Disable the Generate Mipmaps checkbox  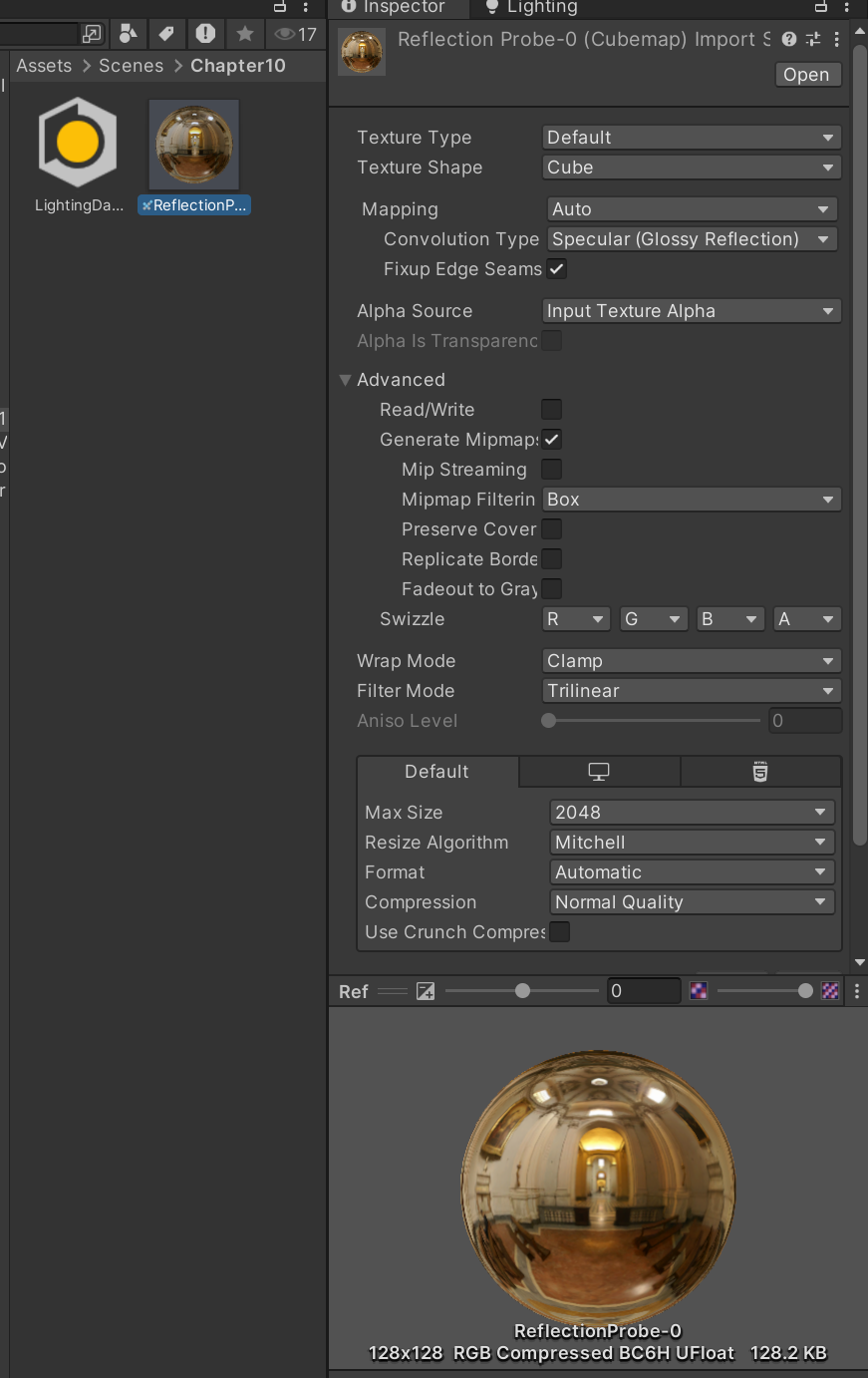551,440
